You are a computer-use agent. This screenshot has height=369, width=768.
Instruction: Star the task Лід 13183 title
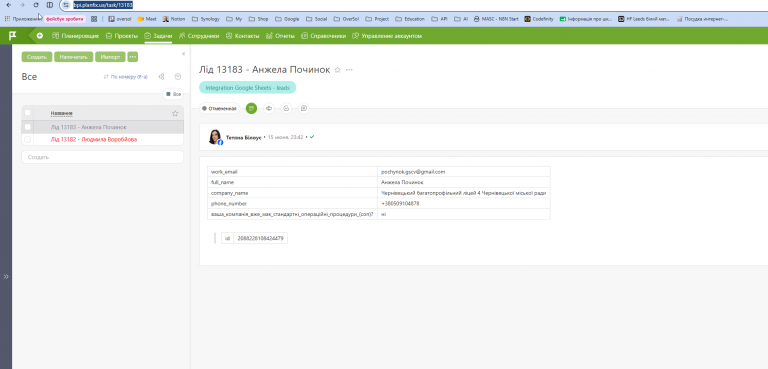(x=337, y=70)
